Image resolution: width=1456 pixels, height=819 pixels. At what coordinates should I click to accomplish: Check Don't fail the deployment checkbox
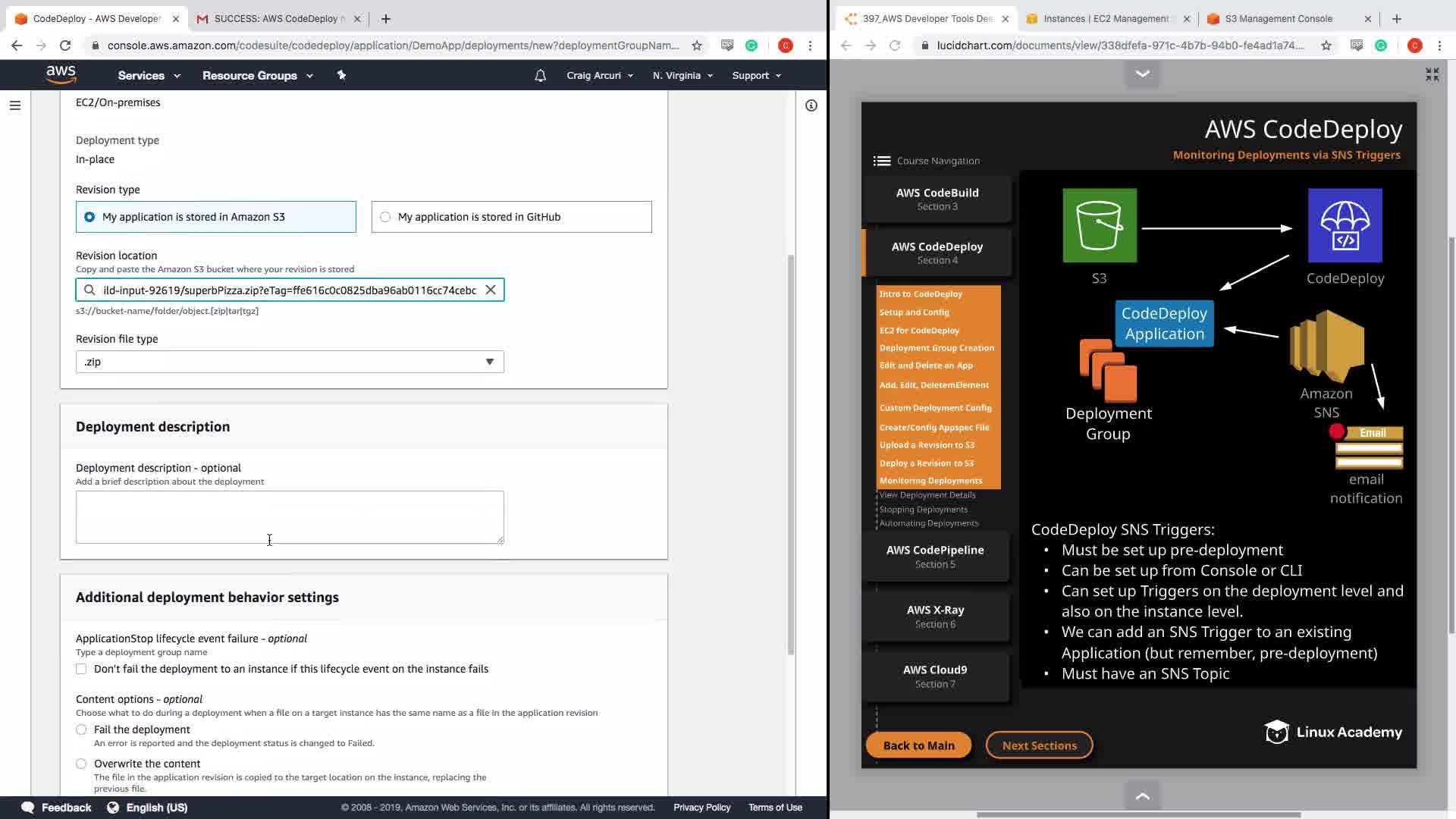click(81, 669)
